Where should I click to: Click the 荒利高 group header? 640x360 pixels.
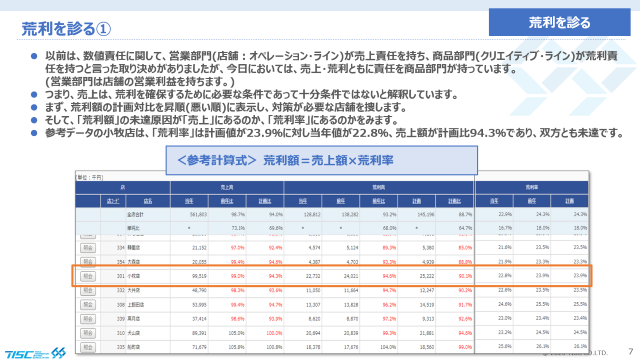pos(378,188)
